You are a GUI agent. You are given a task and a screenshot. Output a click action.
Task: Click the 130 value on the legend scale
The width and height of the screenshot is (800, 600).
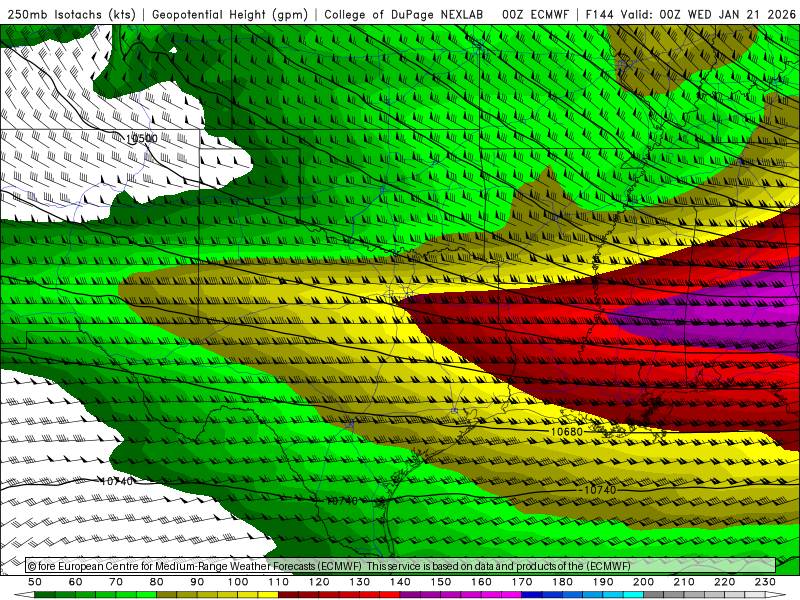click(360, 582)
